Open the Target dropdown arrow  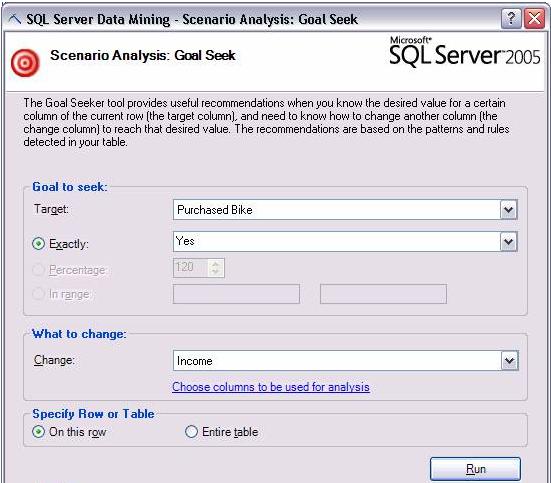click(508, 210)
